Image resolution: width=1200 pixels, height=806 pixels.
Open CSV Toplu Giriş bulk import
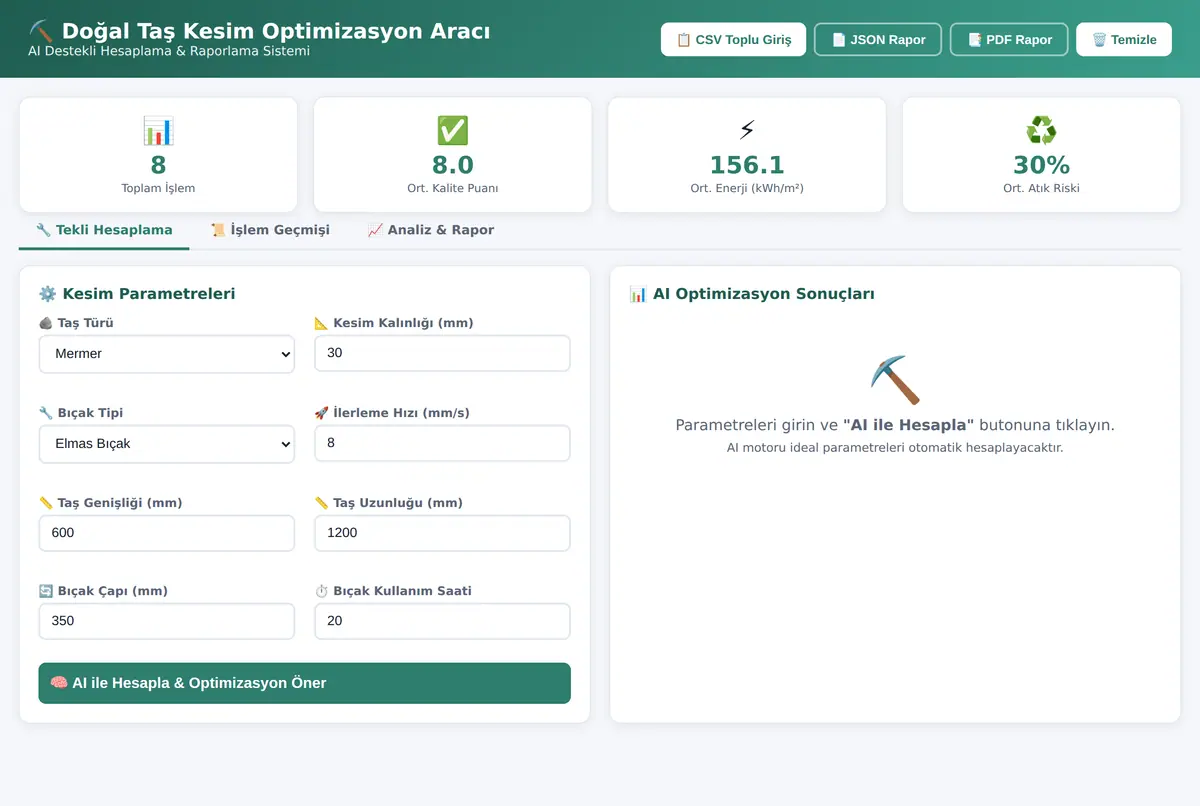[x=733, y=40]
